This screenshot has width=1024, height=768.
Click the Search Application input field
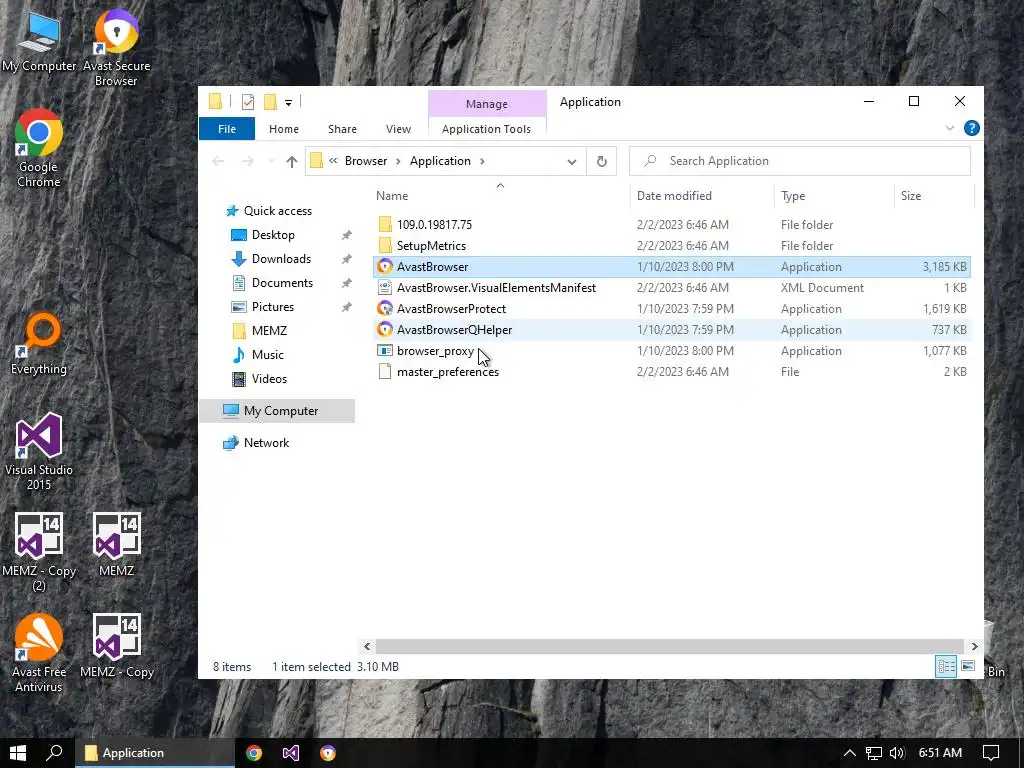click(x=799, y=161)
